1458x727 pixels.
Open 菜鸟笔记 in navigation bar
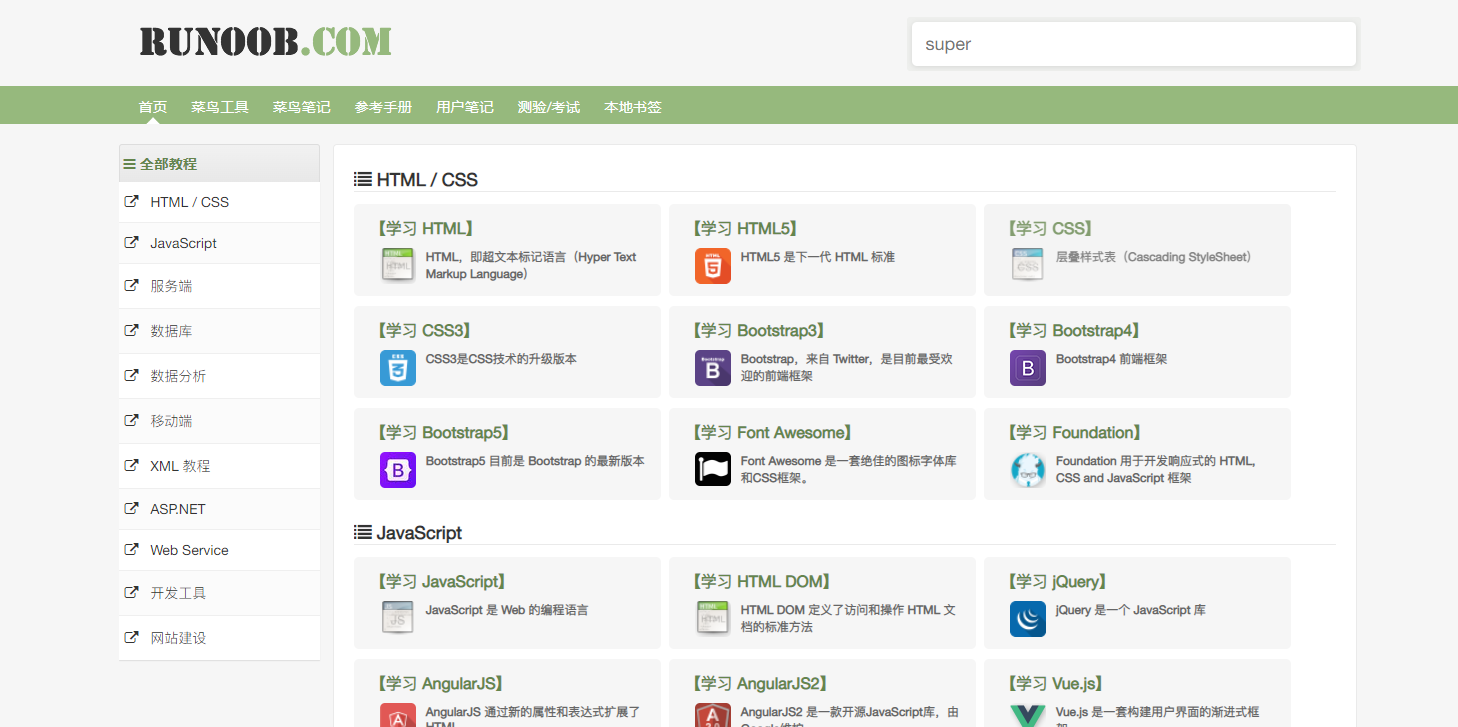tap(302, 107)
